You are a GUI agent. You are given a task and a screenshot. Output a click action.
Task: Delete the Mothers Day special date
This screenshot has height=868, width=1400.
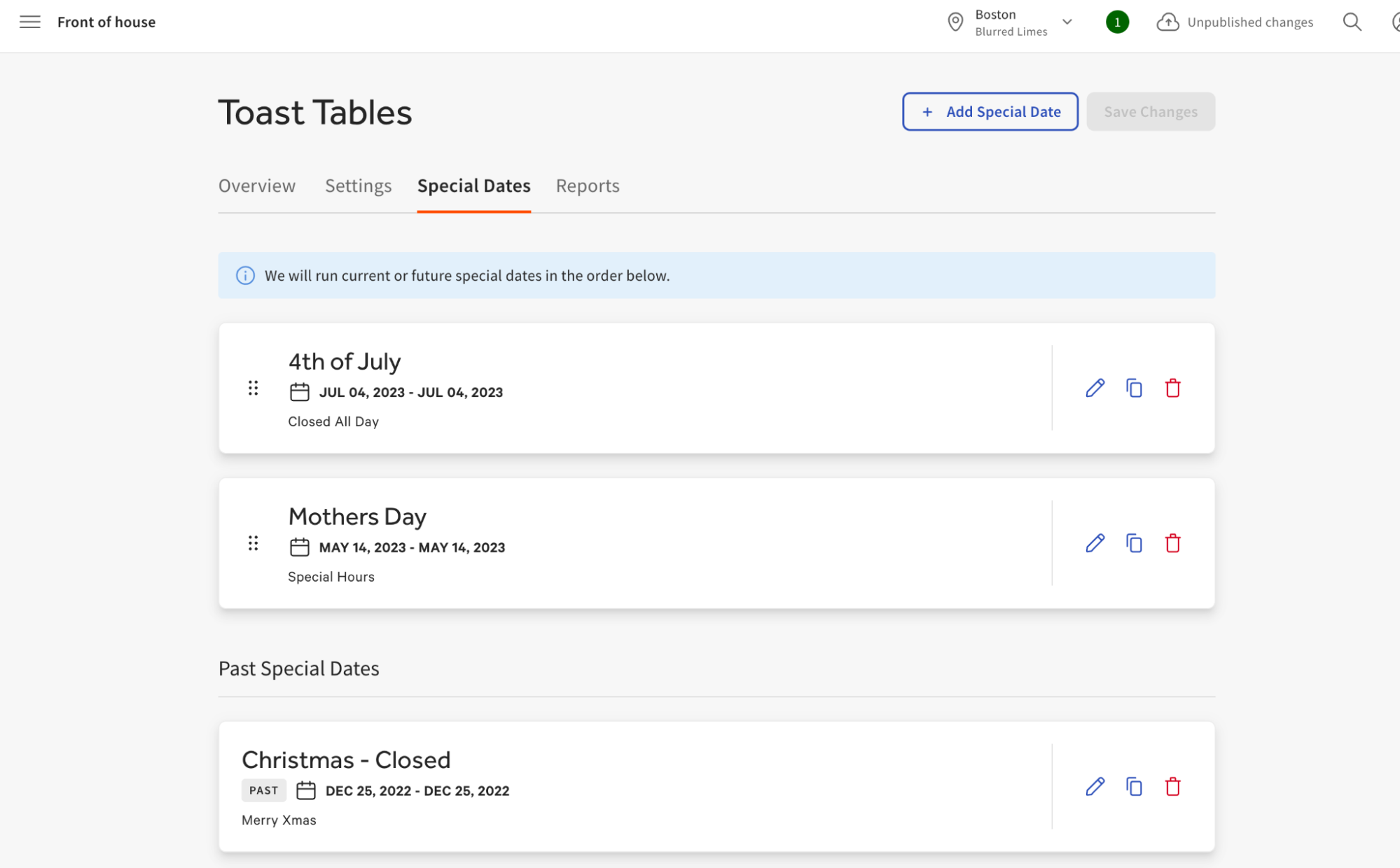tap(1173, 543)
